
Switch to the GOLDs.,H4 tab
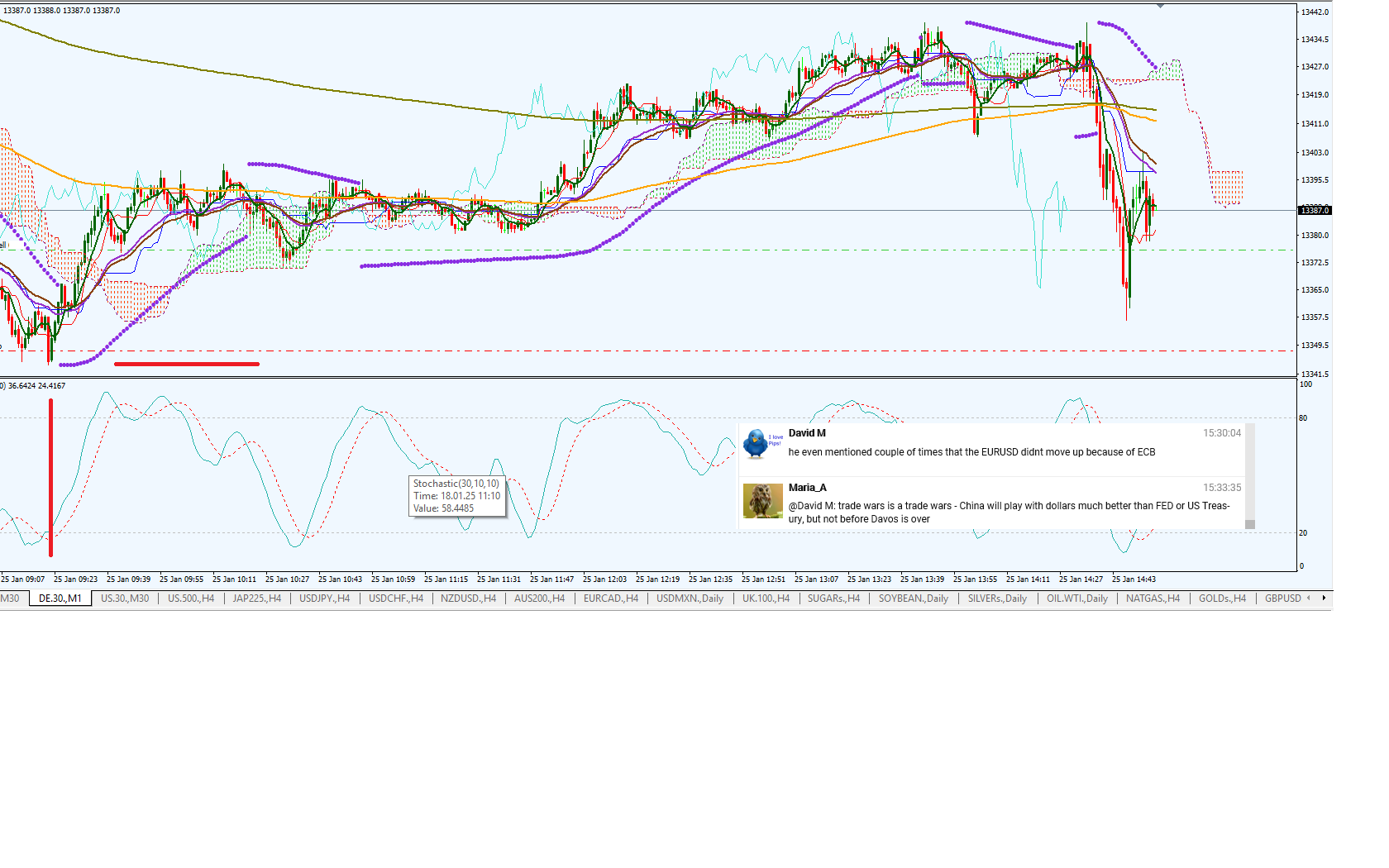click(1222, 599)
